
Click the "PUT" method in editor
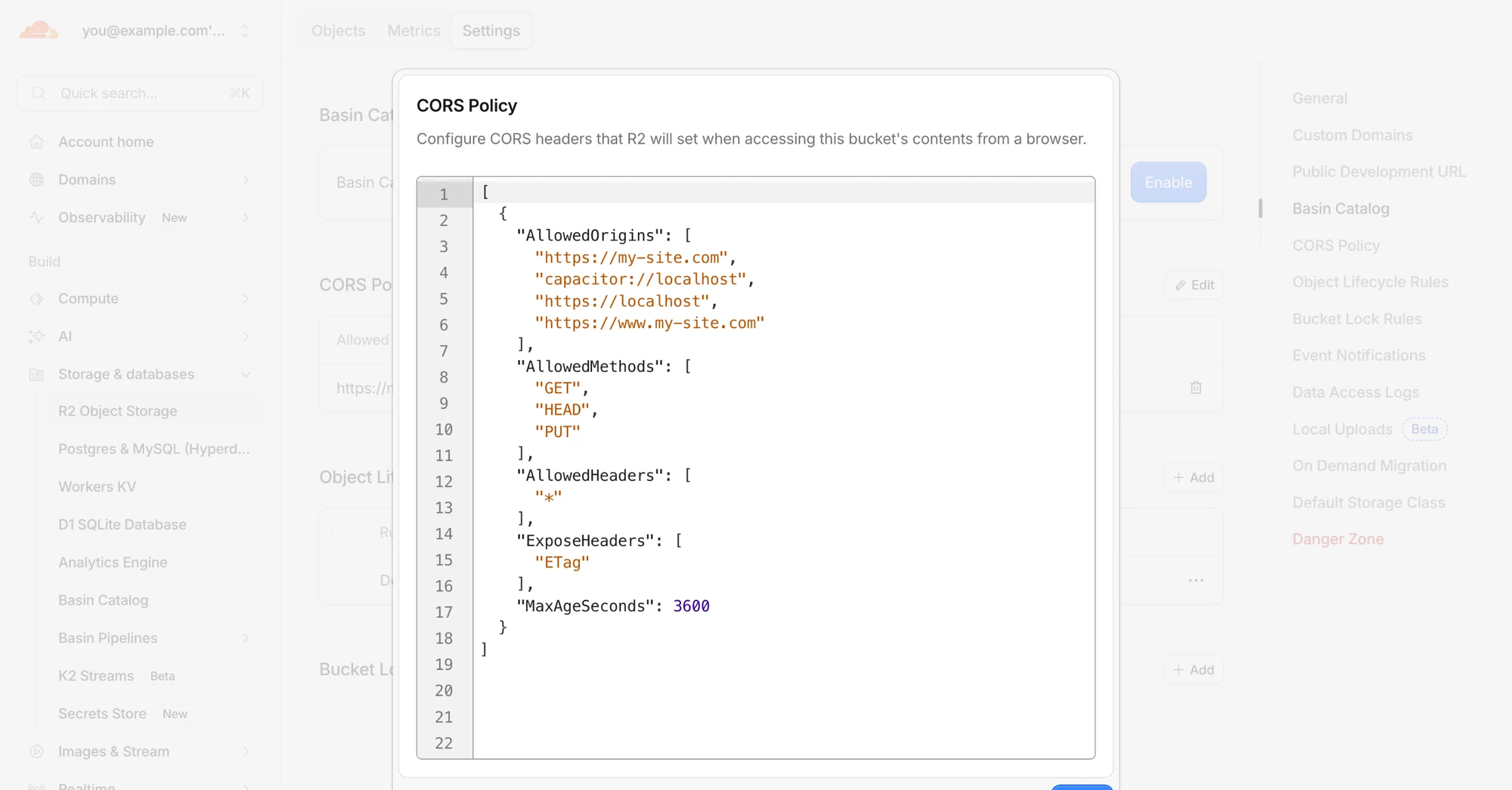557,432
